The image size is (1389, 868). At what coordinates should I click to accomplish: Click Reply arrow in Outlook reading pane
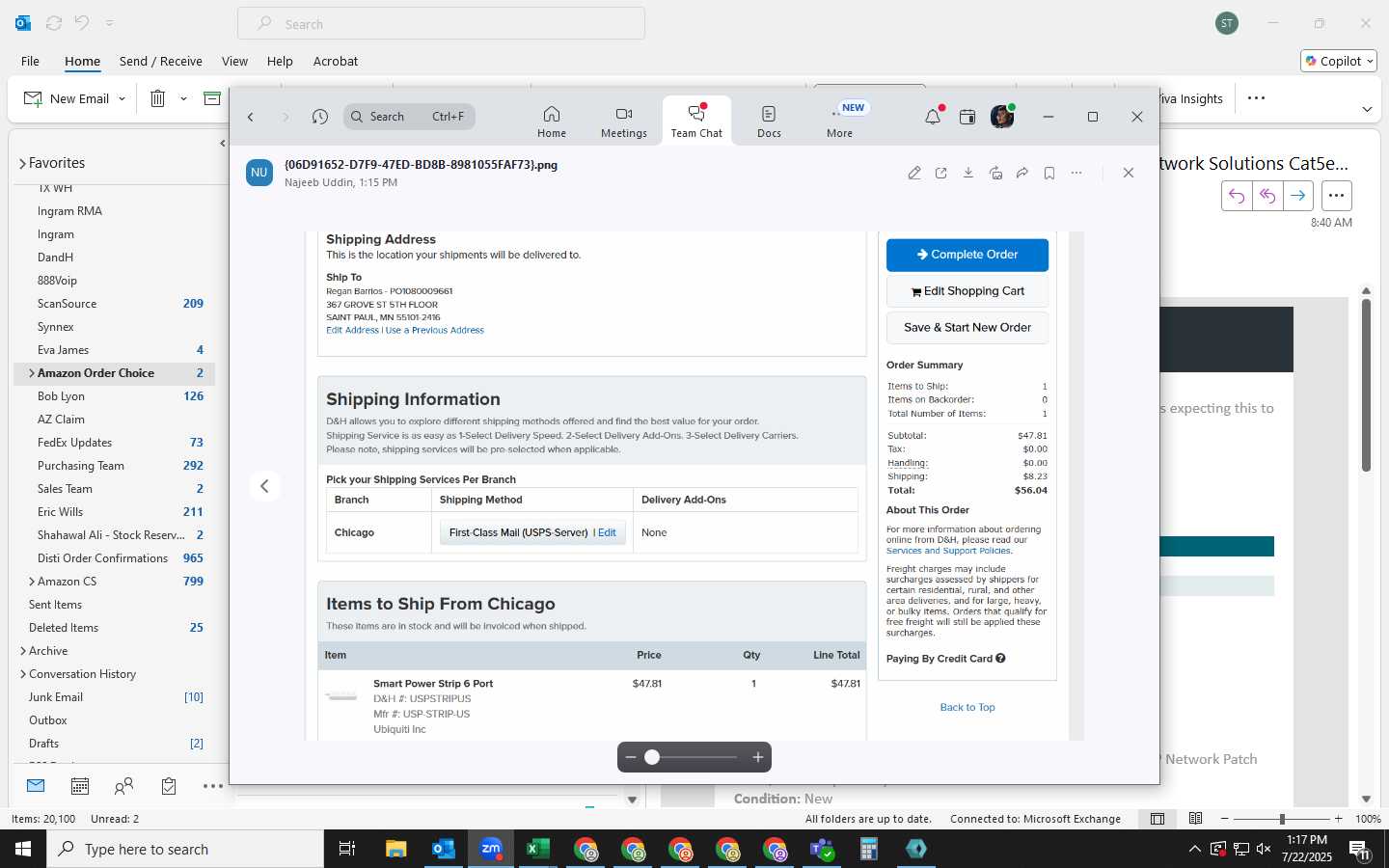pos(1237,196)
